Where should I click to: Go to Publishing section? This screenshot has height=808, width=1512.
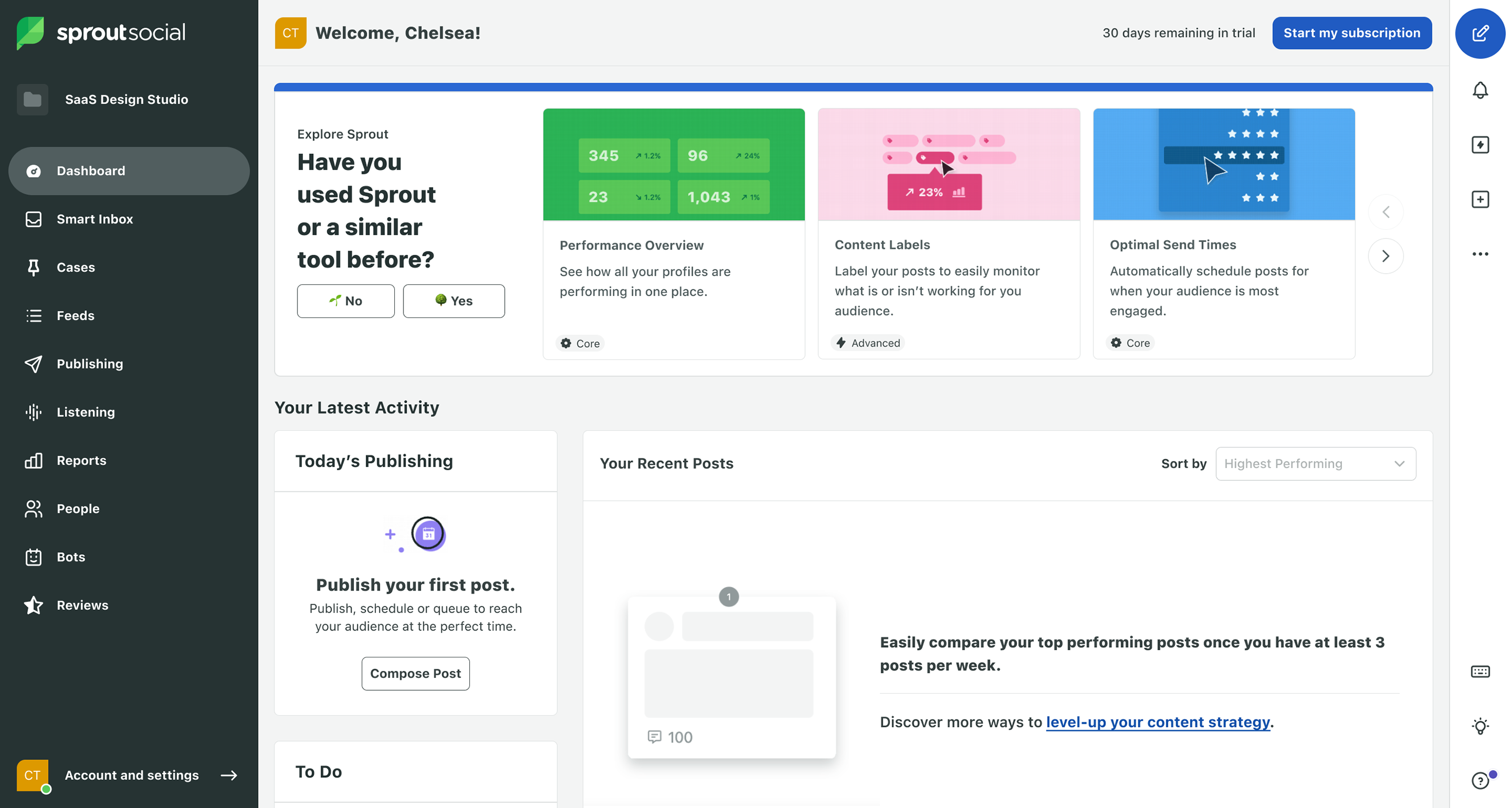[90, 364]
